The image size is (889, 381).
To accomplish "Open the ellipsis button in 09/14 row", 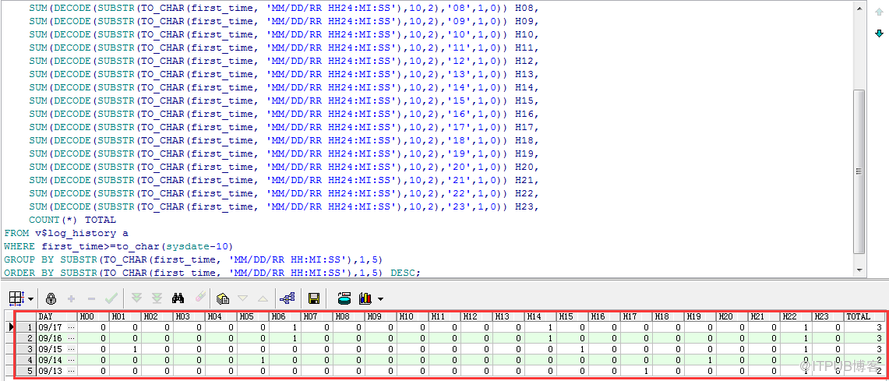I will click(71, 359).
